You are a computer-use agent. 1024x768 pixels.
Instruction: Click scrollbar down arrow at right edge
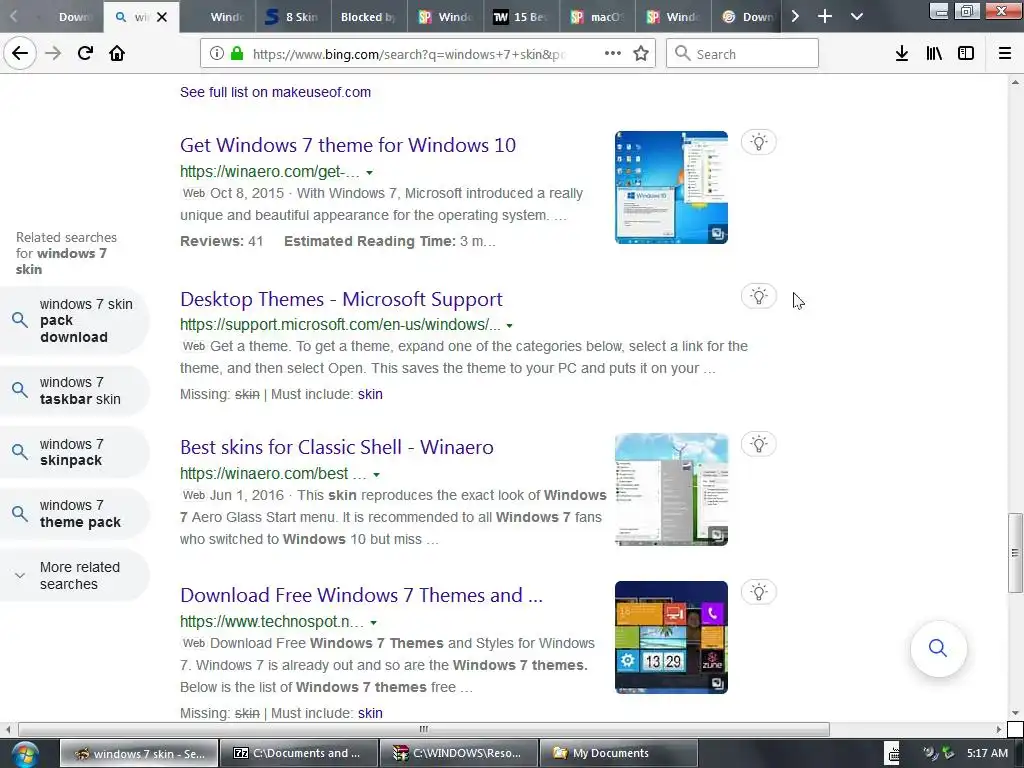tap(1015, 713)
